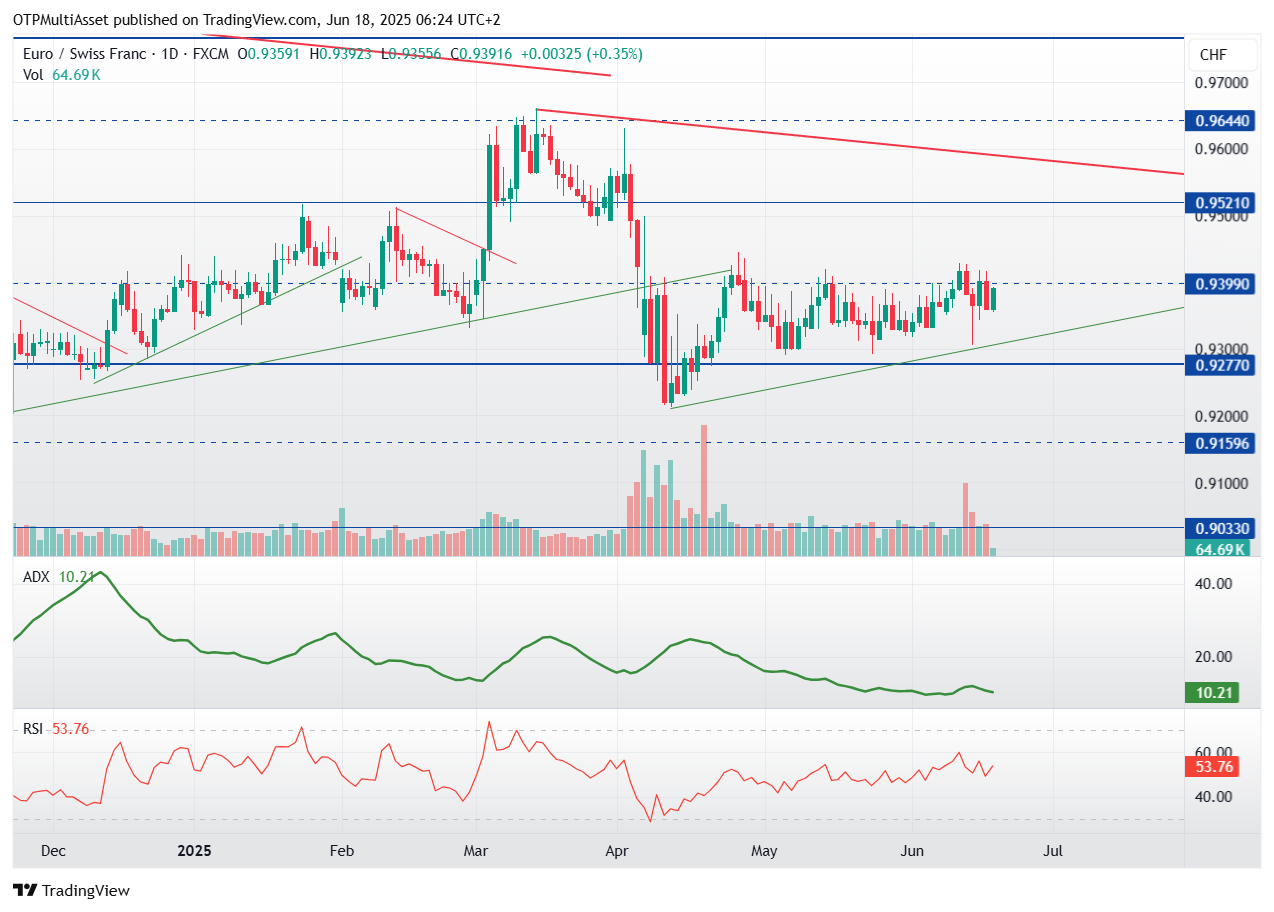The image size is (1274, 912).
Task: Click the Mar label on time axis
Action: (476, 851)
